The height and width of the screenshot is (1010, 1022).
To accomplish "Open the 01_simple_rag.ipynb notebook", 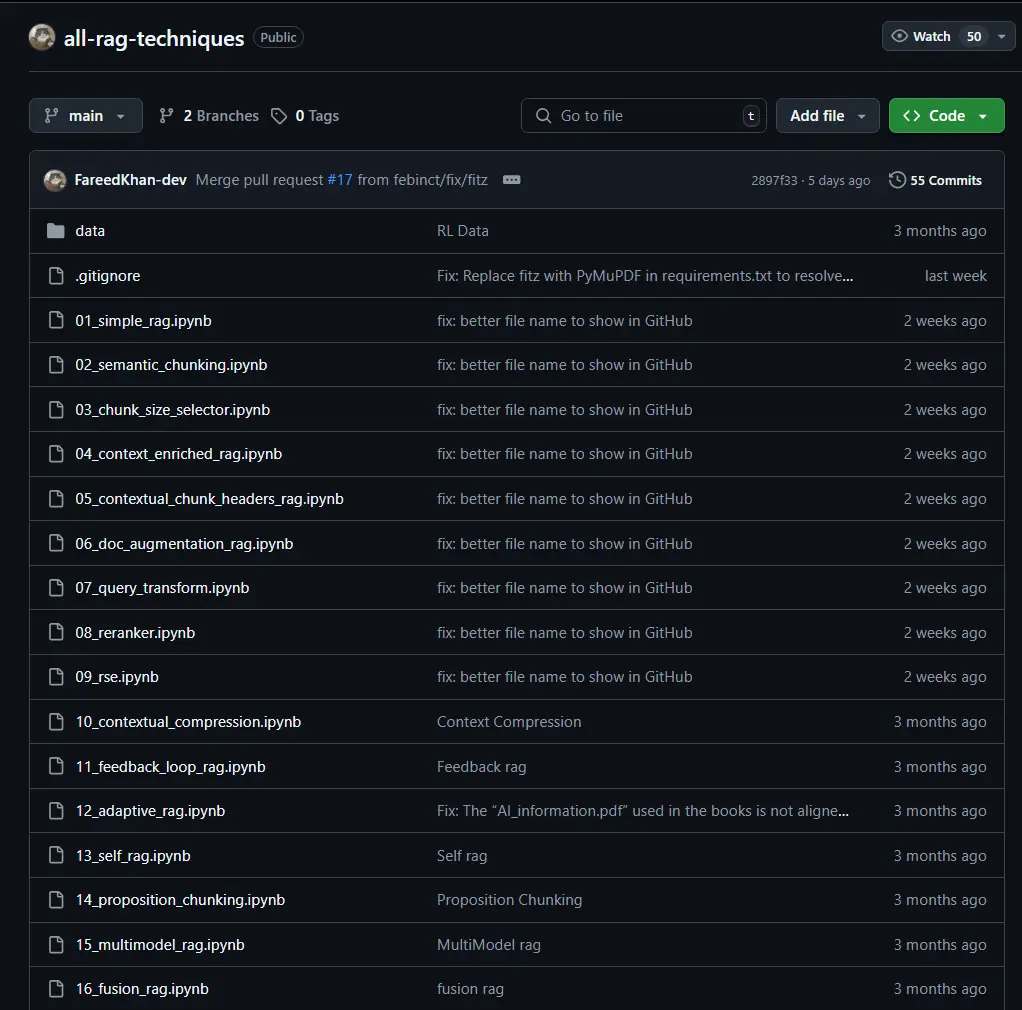I will click(143, 321).
